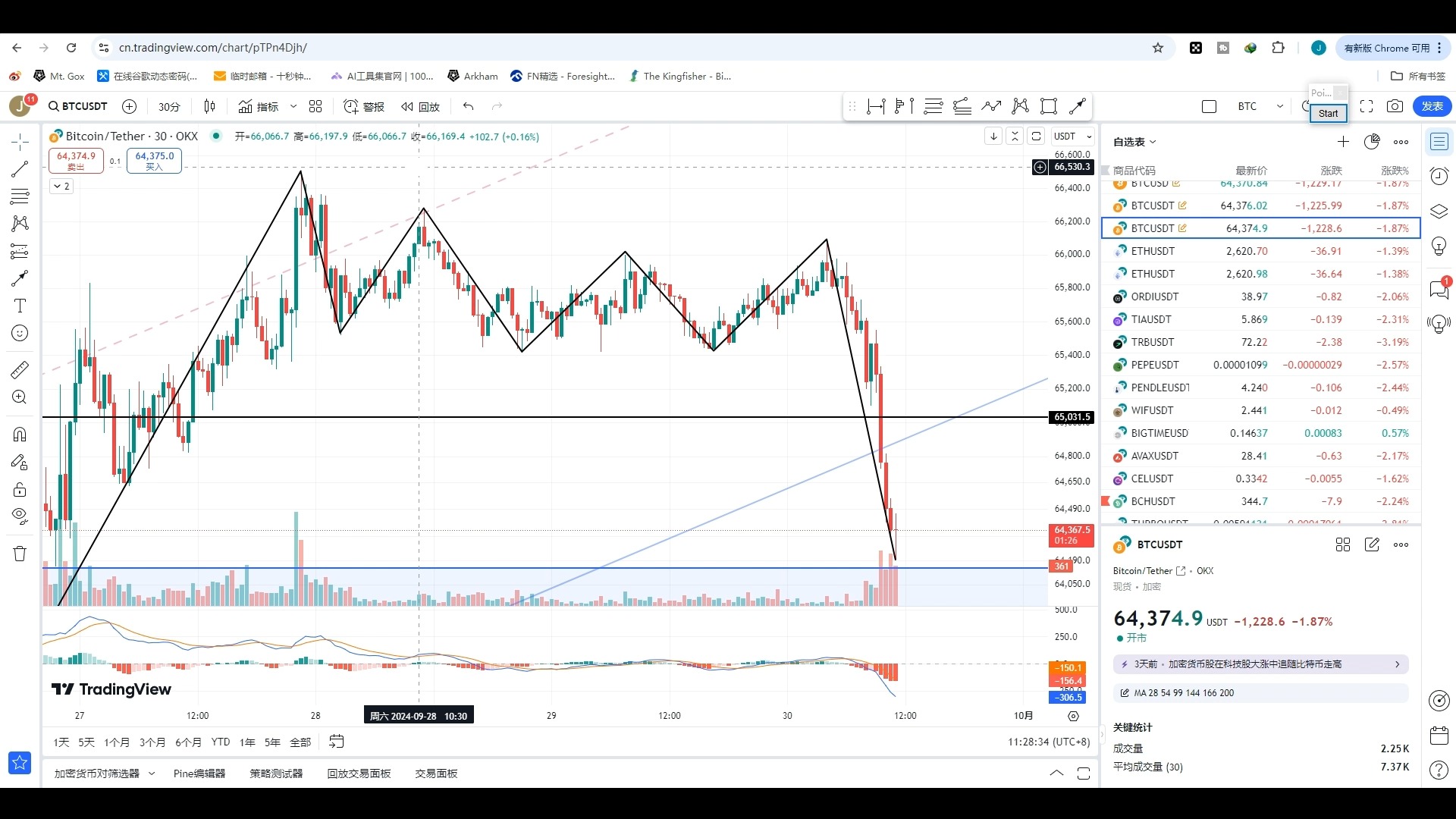The width and height of the screenshot is (1456, 819).
Task: Select the 全部 time range
Action: click(300, 742)
